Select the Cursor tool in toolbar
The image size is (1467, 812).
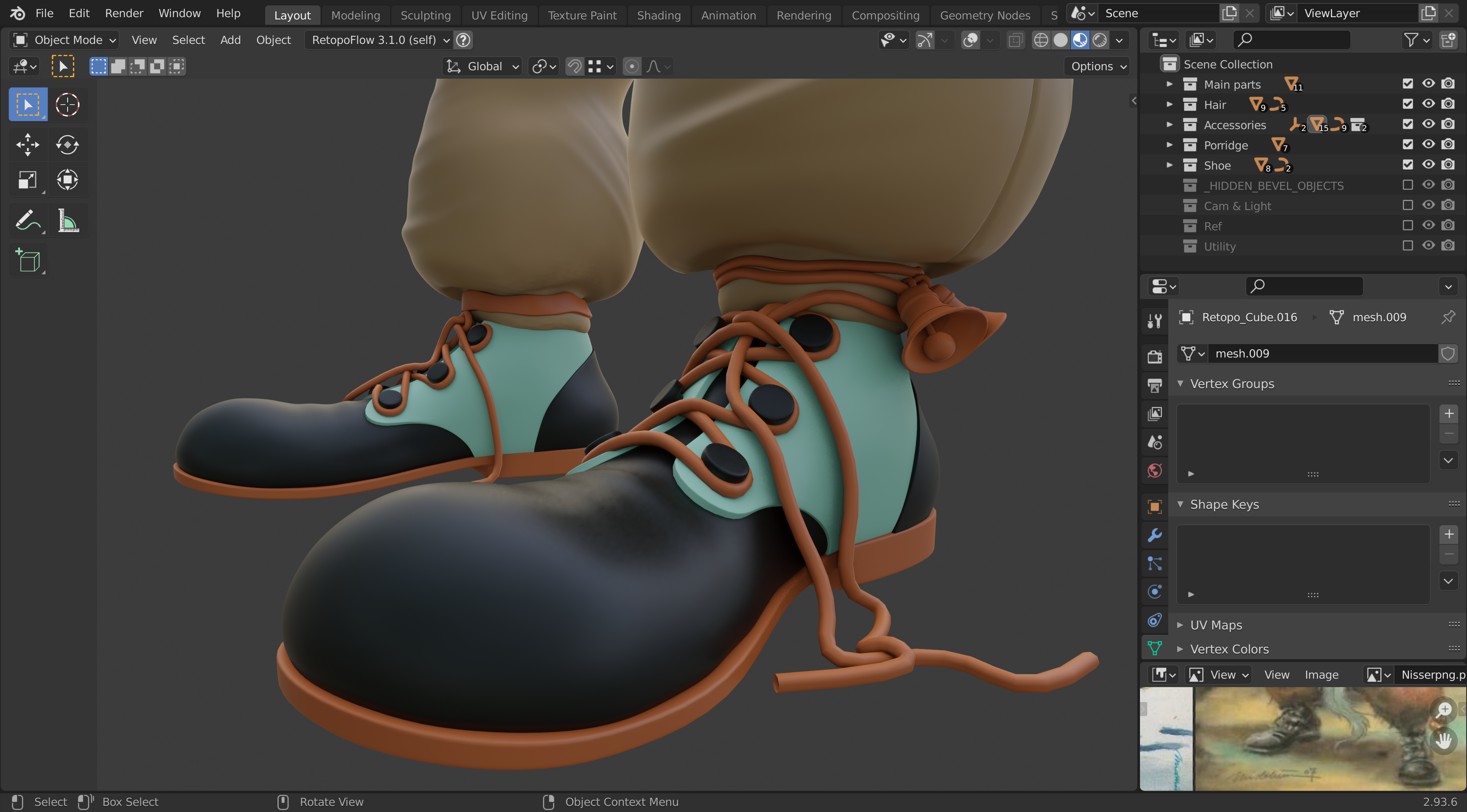[67, 105]
